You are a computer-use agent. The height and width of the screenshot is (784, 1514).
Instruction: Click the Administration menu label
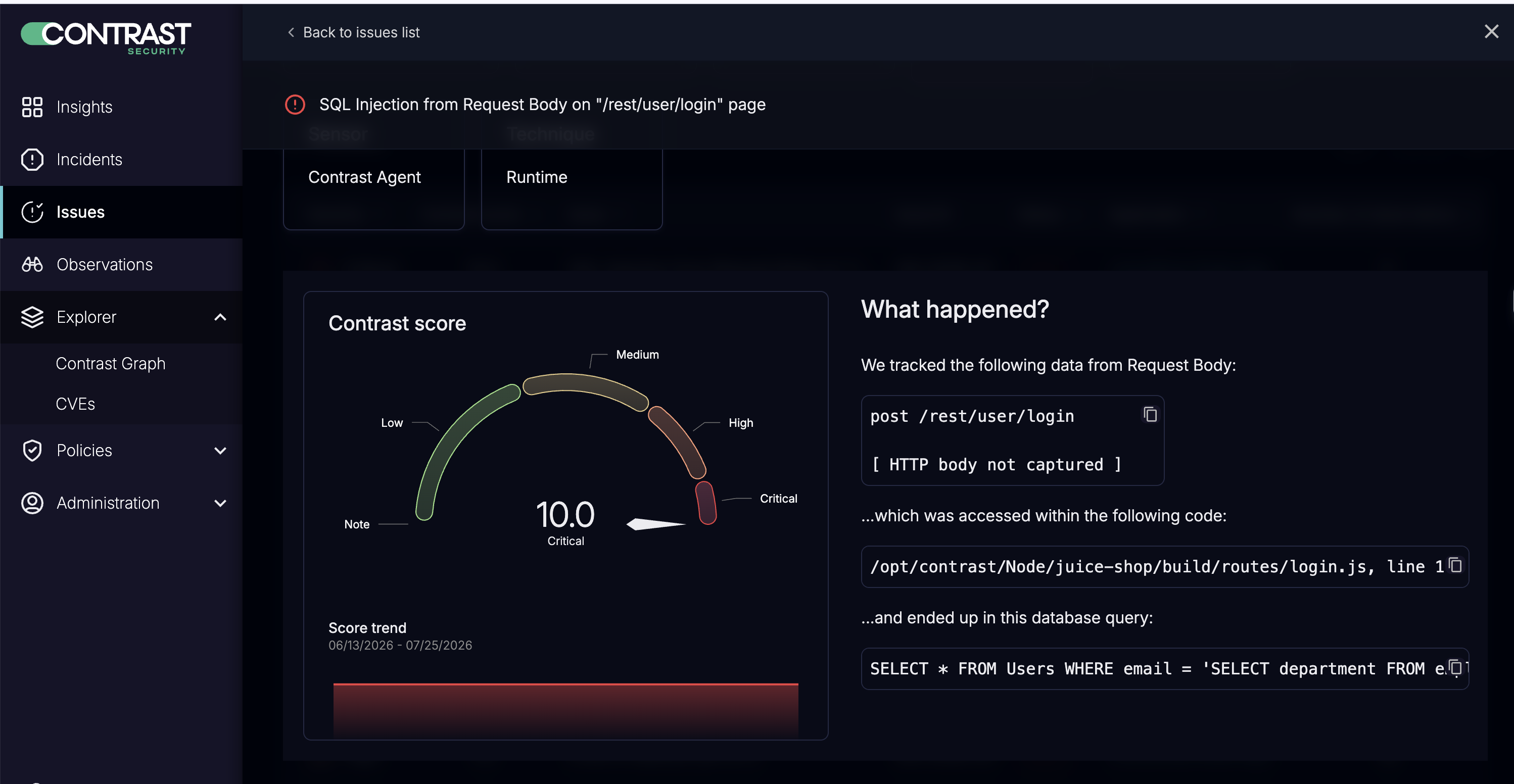(108, 503)
